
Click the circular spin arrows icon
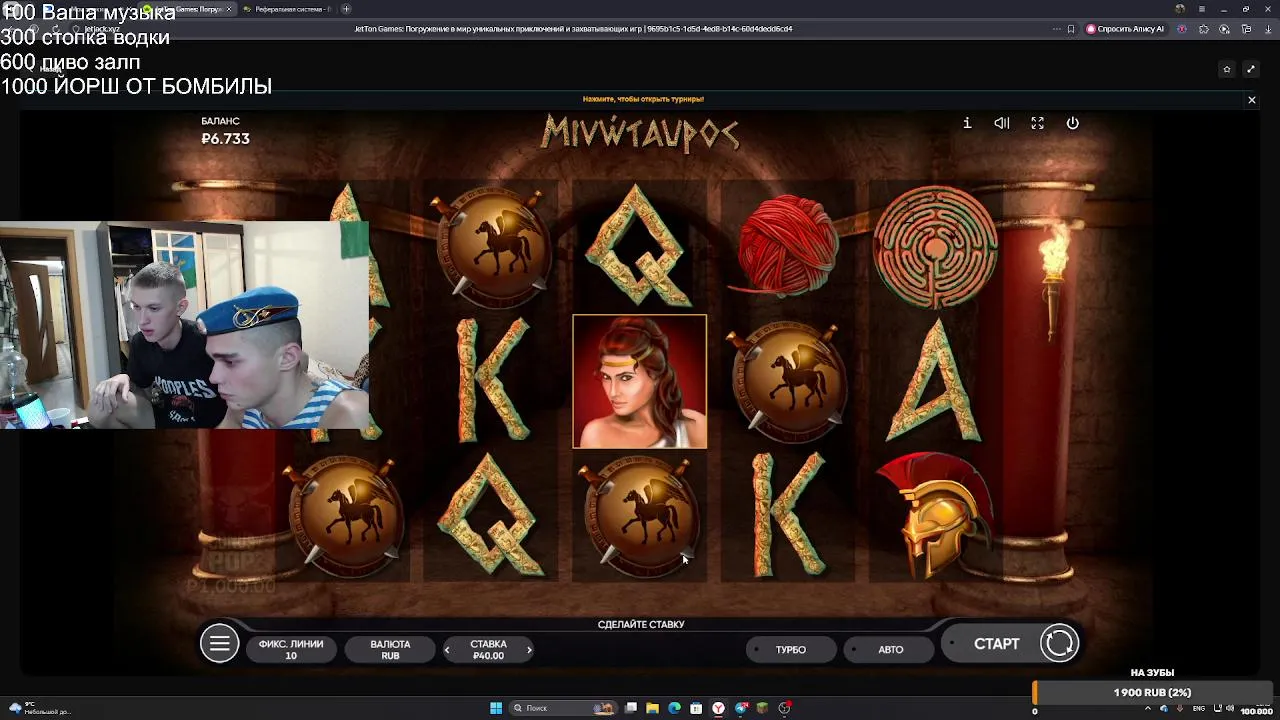click(1059, 643)
